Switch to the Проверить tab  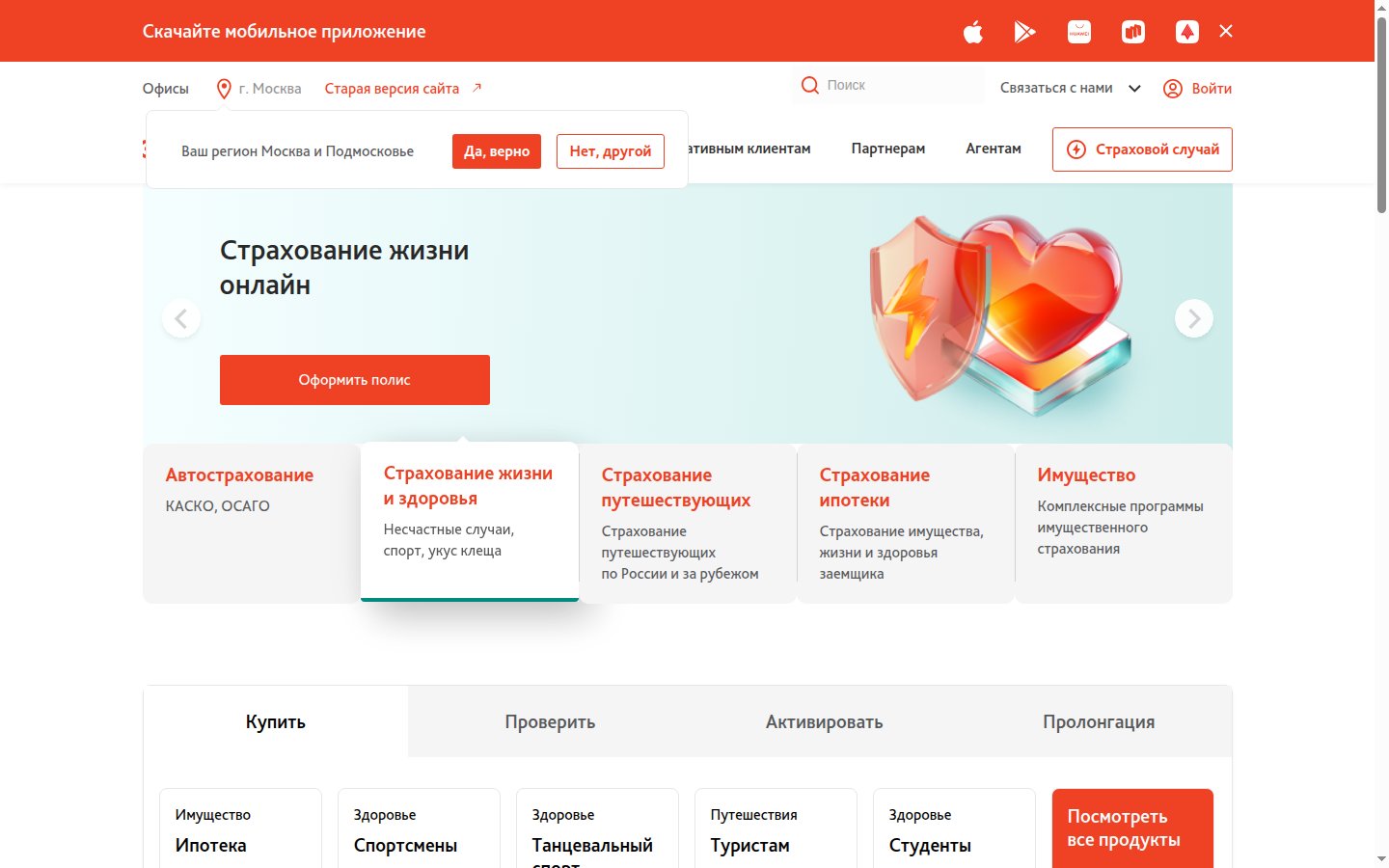click(550, 722)
